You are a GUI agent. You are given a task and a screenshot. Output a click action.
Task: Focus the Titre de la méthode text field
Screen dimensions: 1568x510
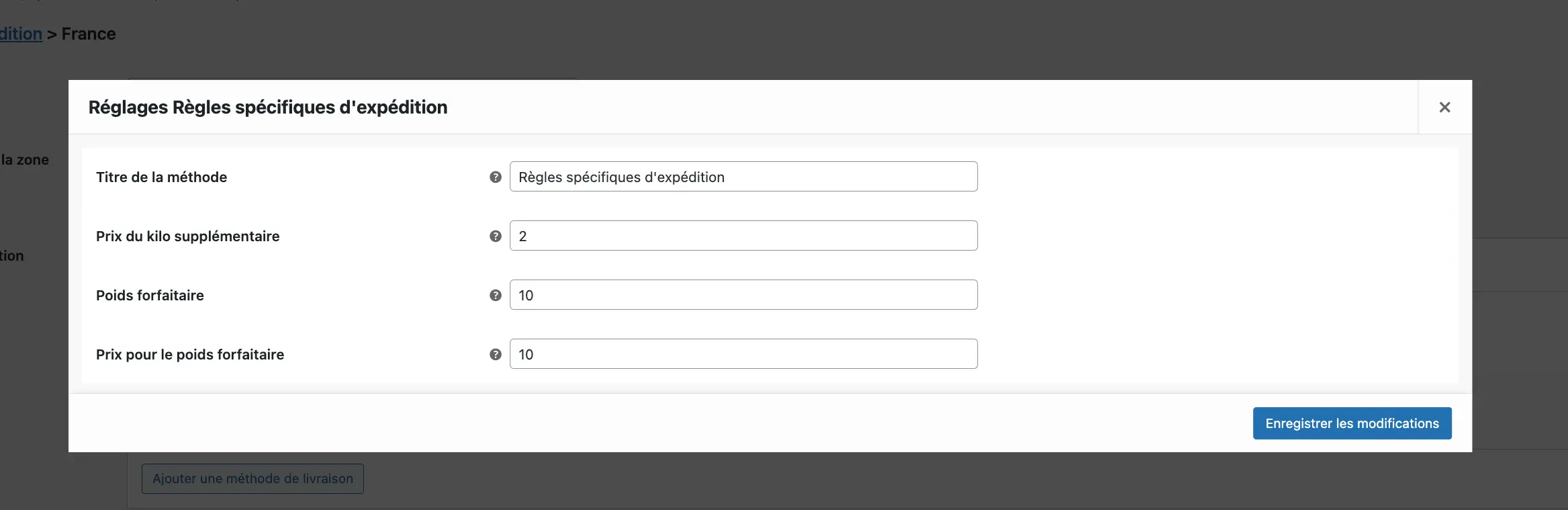(x=743, y=177)
